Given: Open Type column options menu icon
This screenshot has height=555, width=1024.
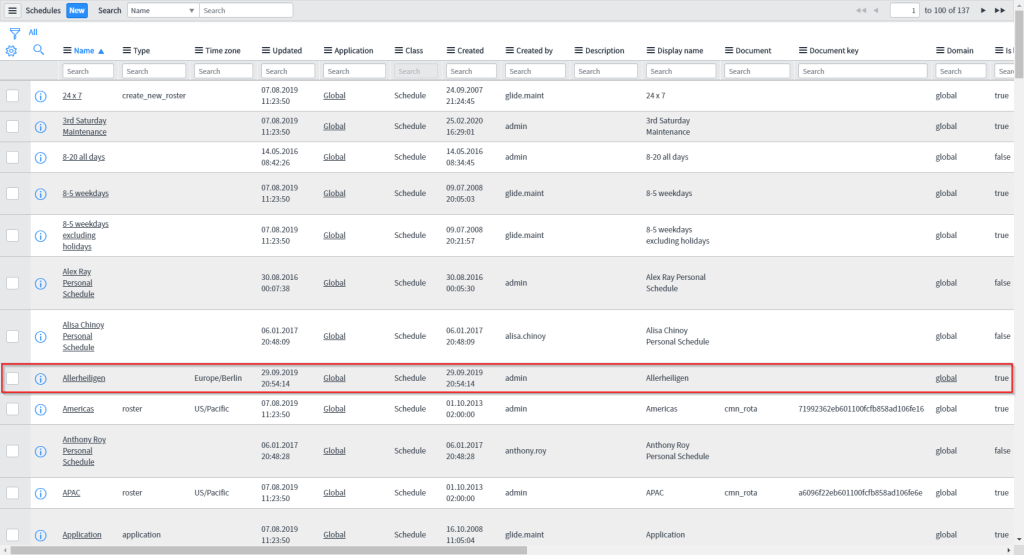Looking at the screenshot, I should point(127,51).
